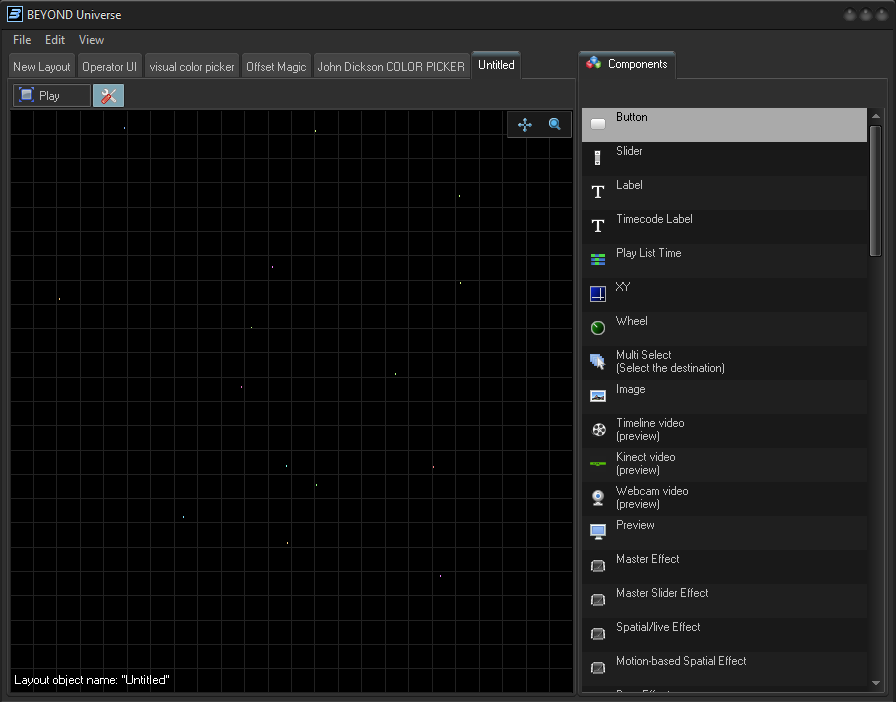The height and width of the screenshot is (702, 896).
Task: Switch to John Dickson COLOR PICKER tab
Action: pyautogui.click(x=391, y=67)
